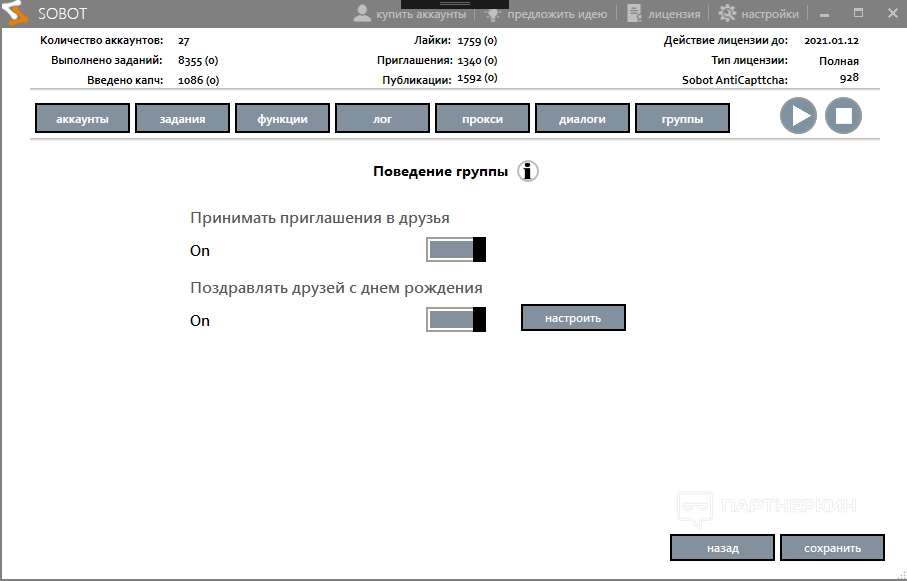The image size is (907, 581).
Task: Open предложить идею link
Action: [557, 14]
